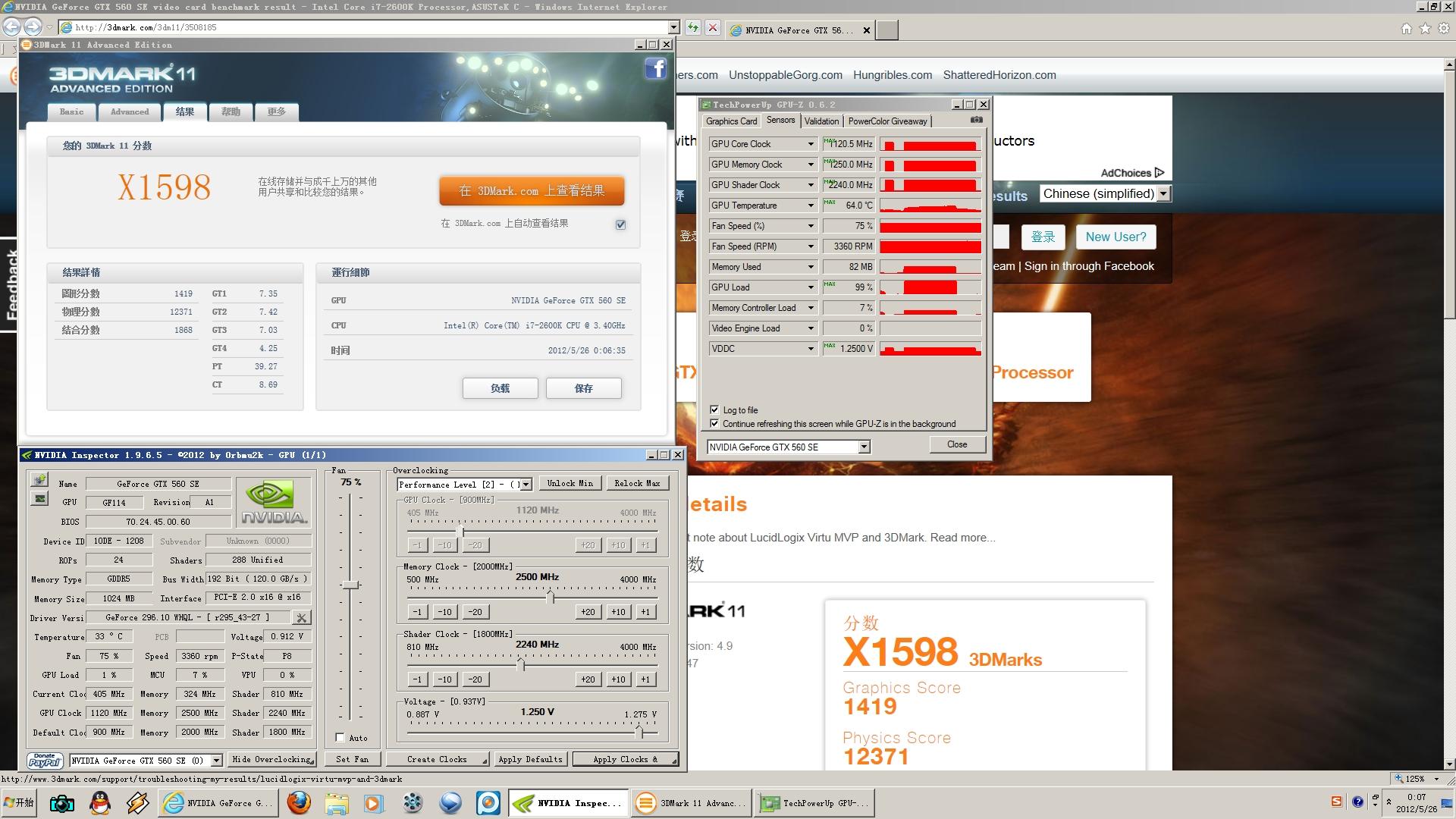
Task: Click the browser forward arrow button
Action: tap(33, 27)
